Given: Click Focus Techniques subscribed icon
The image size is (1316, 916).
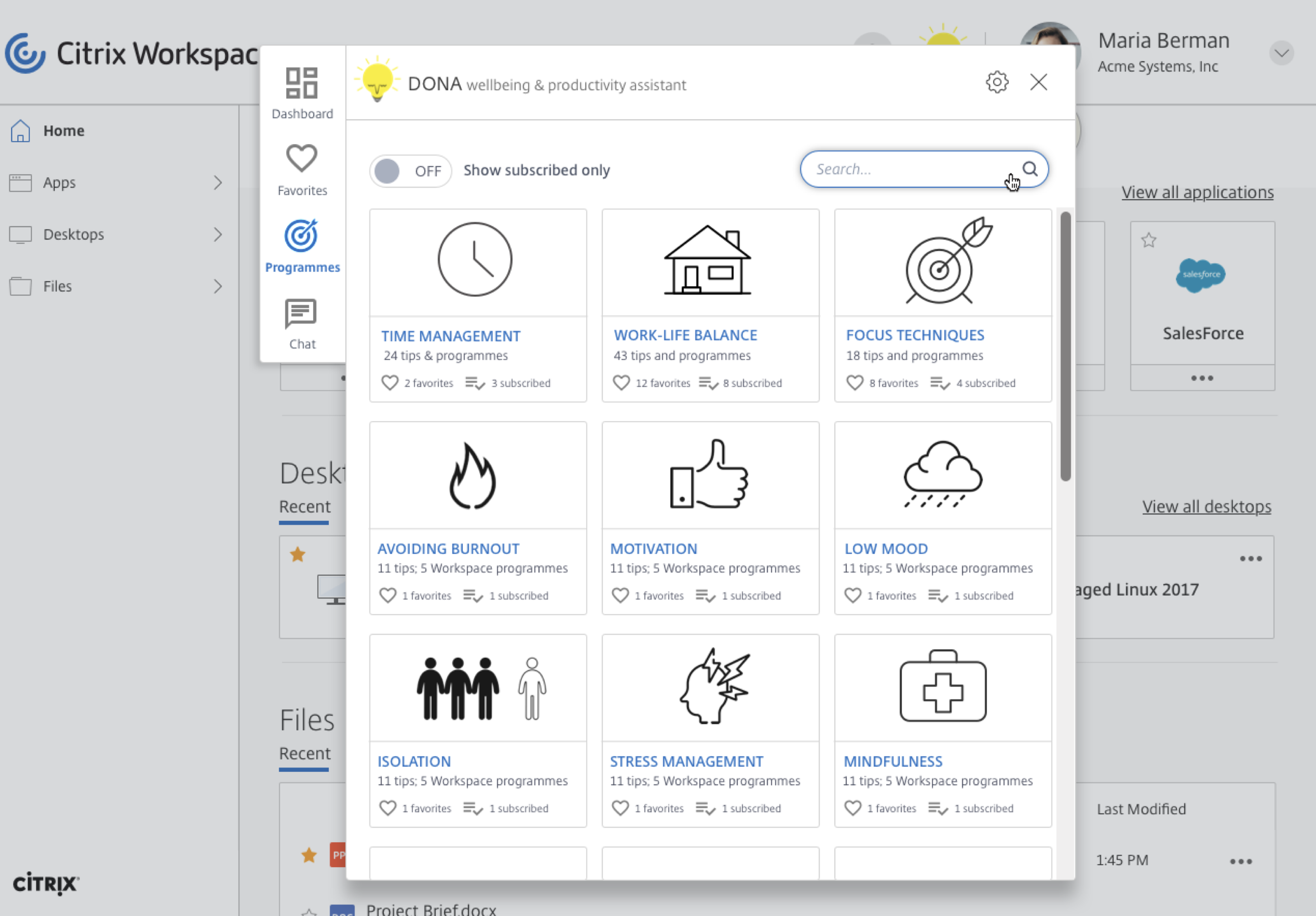Looking at the screenshot, I should 940,383.
